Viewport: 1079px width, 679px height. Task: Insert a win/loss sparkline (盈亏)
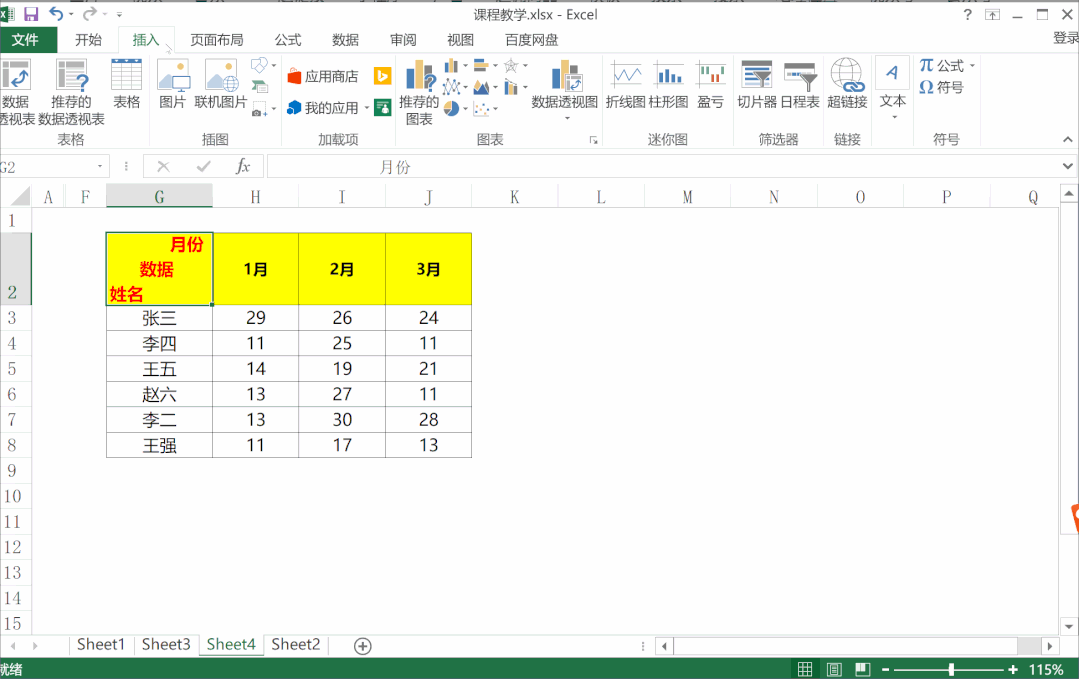pyautogui.click(x=711, y=84)
